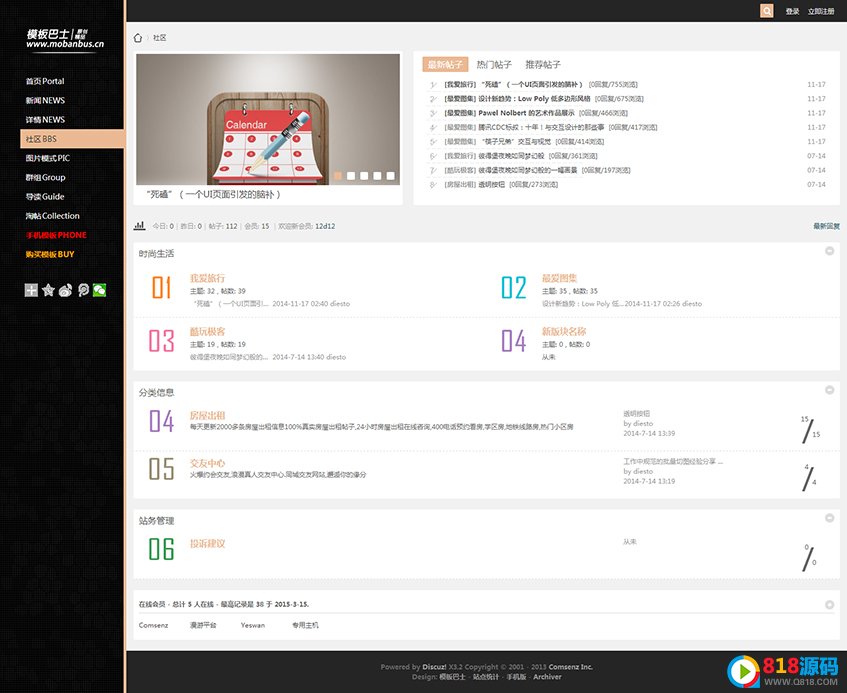Open 首页 Portal in the sidebar
This screenshot has height=693, width=847.
tap(45, 81)
